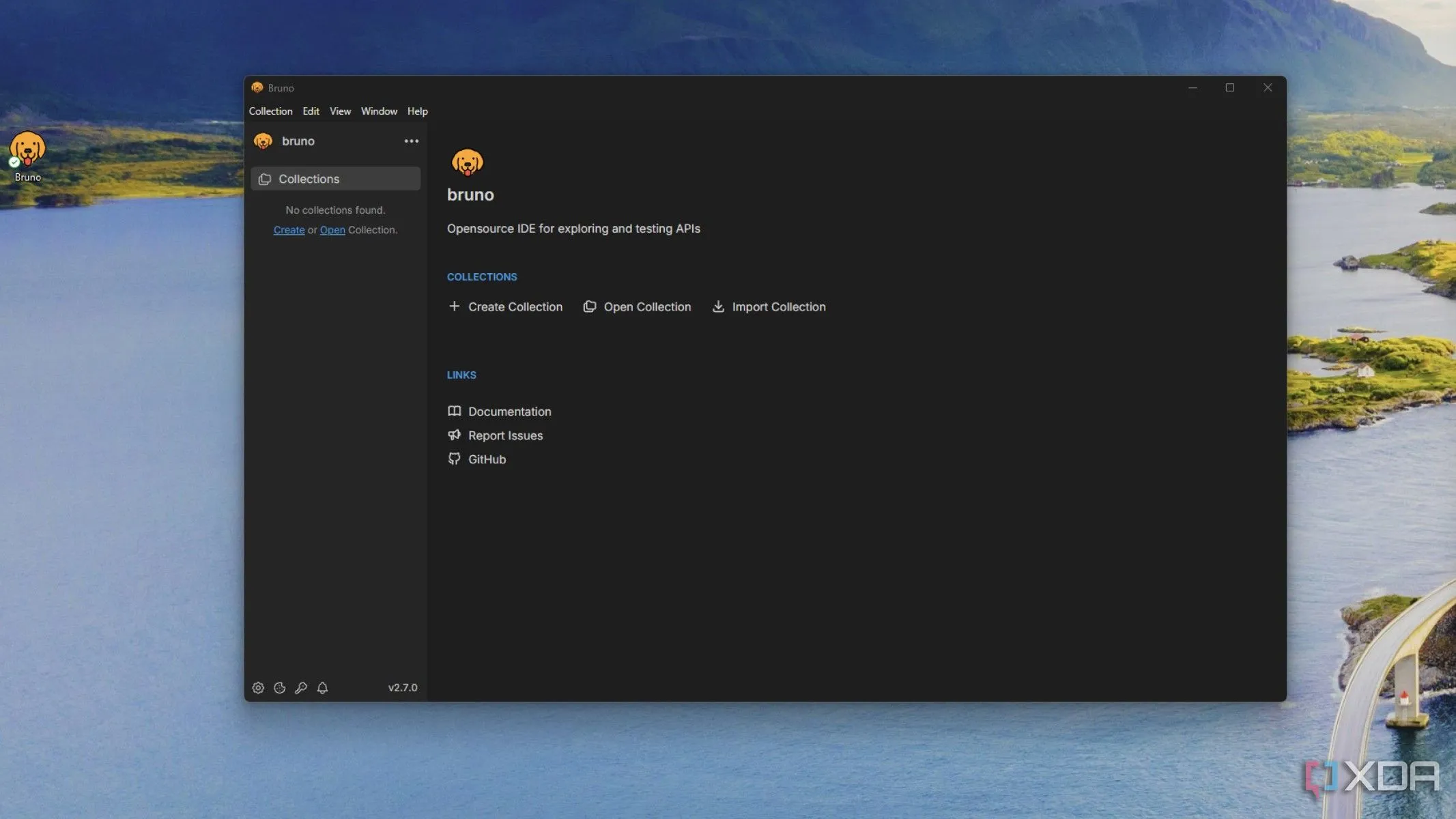This screenshot has width=1456, height=819.
Task: Click the stack icon beside Open Collection
Action: click(589, 306)
